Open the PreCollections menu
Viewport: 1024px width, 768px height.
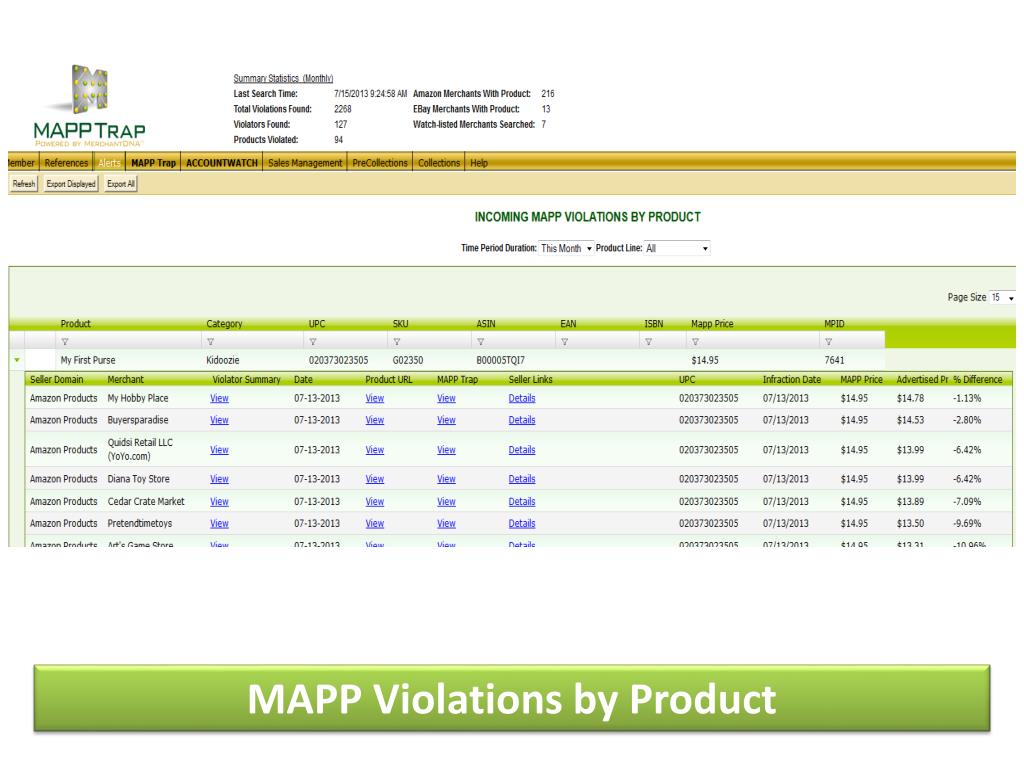tap(380, 163)
